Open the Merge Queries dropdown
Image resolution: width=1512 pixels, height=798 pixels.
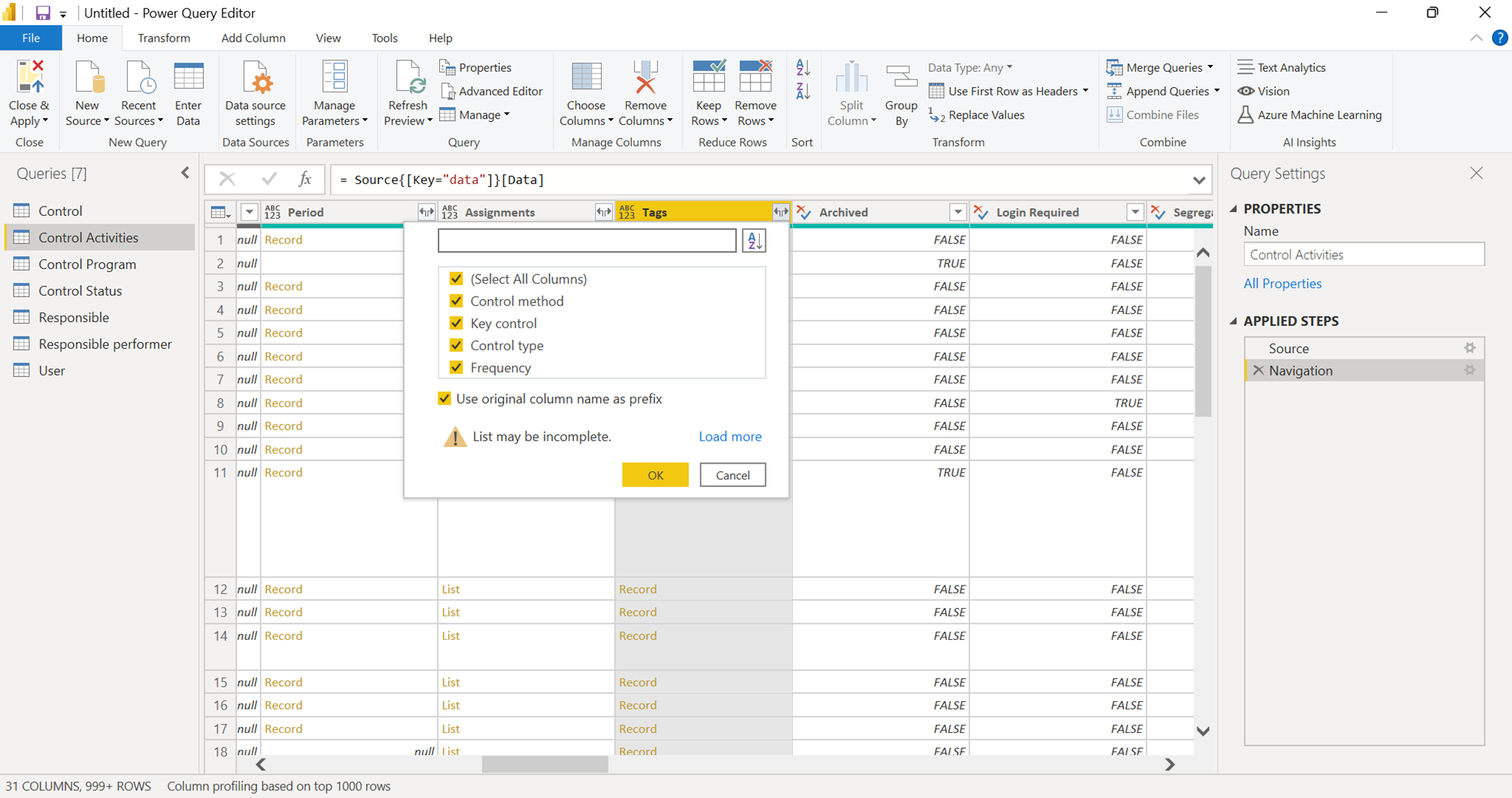pos(1210,67)
